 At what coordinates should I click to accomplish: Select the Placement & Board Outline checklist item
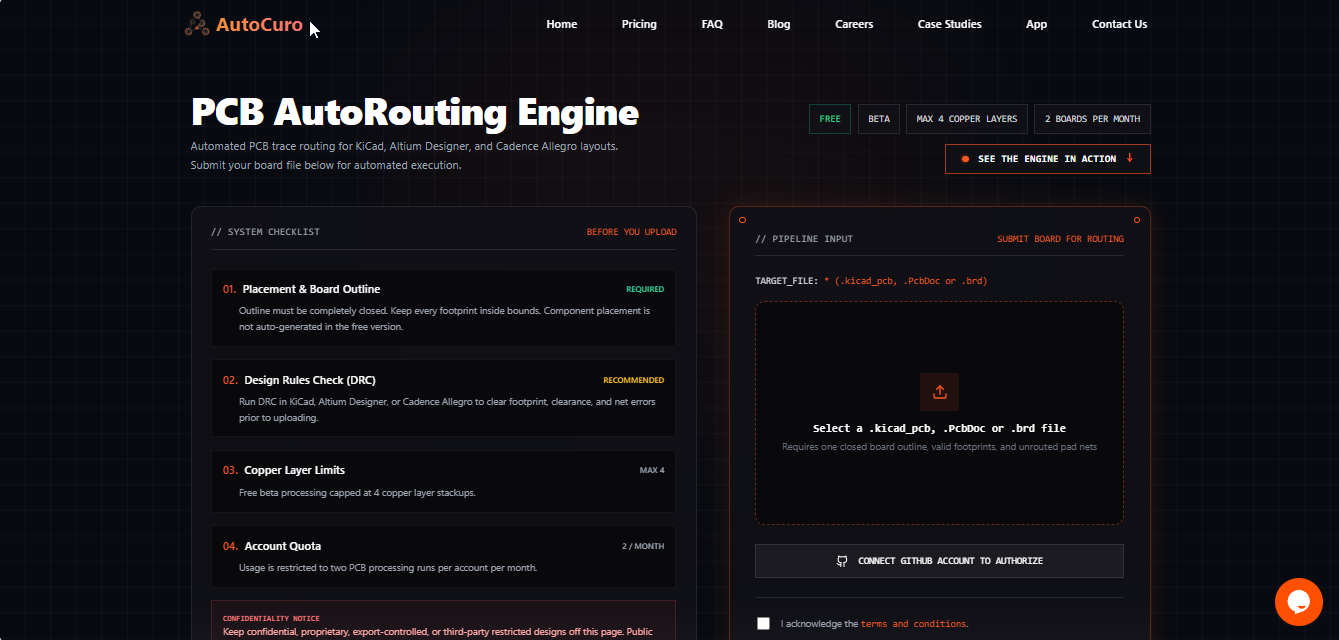pos(443,307)
